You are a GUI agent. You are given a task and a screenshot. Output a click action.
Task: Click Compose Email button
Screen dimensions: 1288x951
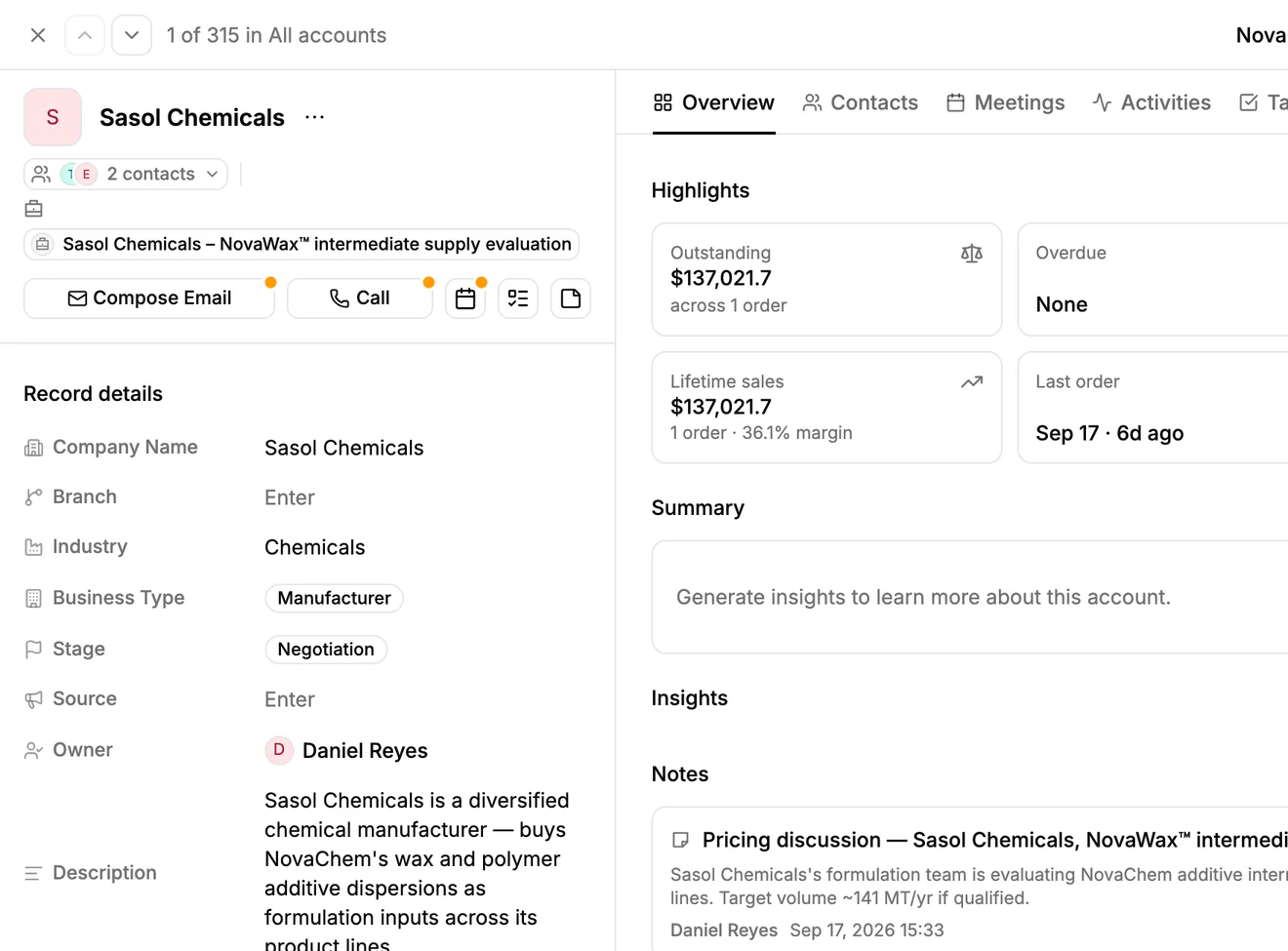(x=149, y=298)
